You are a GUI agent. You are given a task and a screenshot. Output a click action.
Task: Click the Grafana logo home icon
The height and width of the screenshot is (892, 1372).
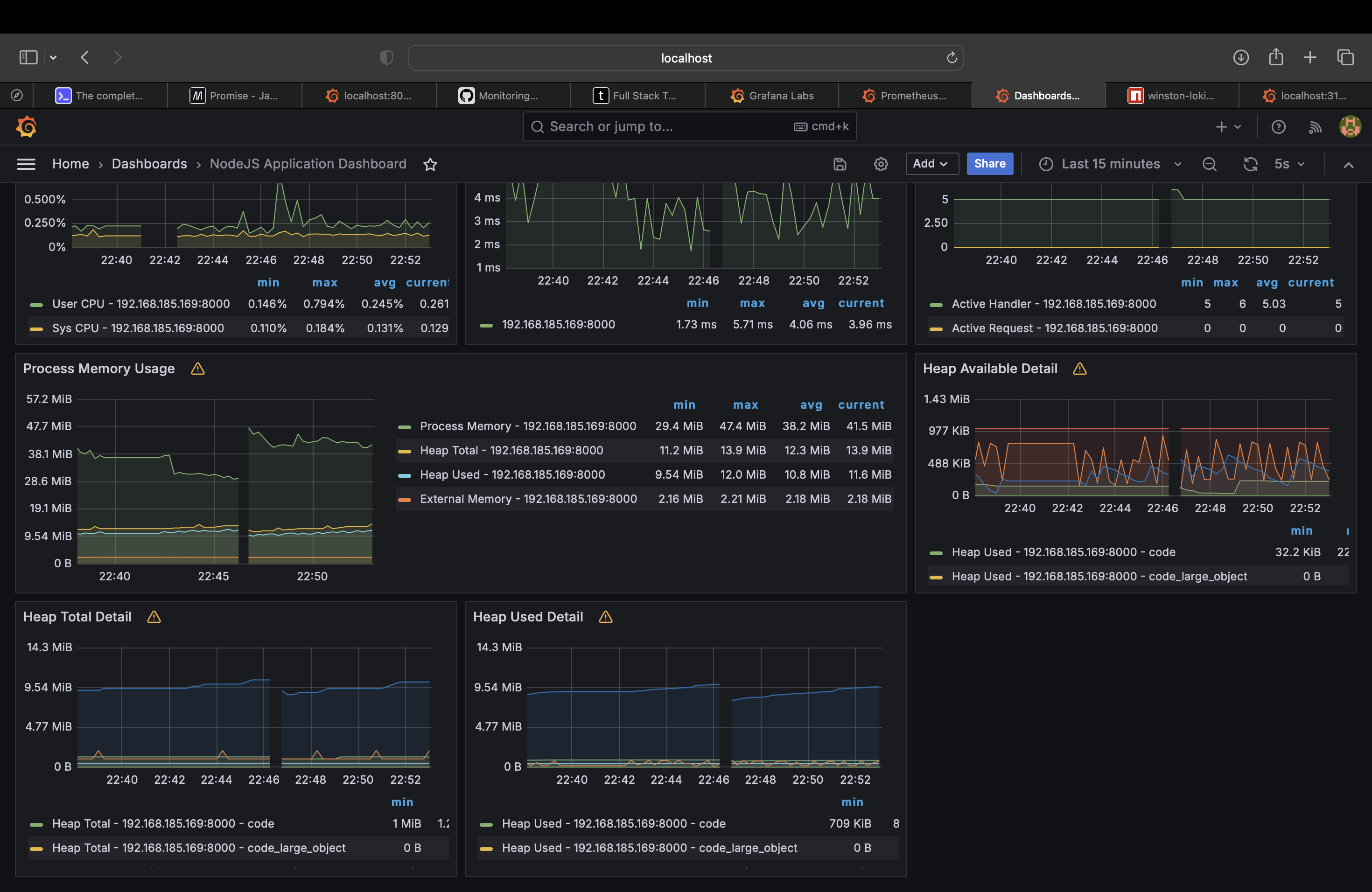27,127
